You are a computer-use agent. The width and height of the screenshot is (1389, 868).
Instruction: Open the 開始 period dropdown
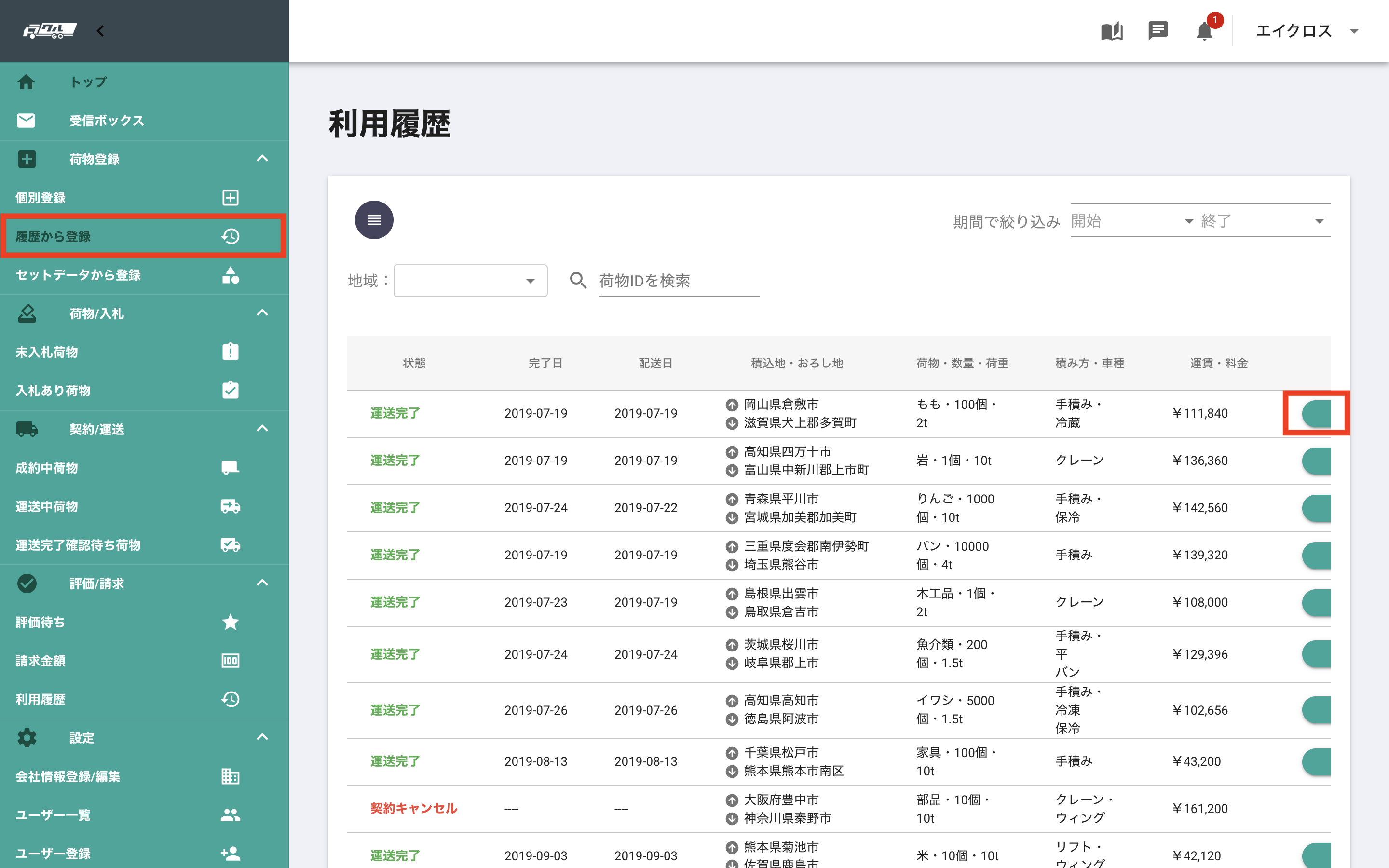[x=1131, y=221]
